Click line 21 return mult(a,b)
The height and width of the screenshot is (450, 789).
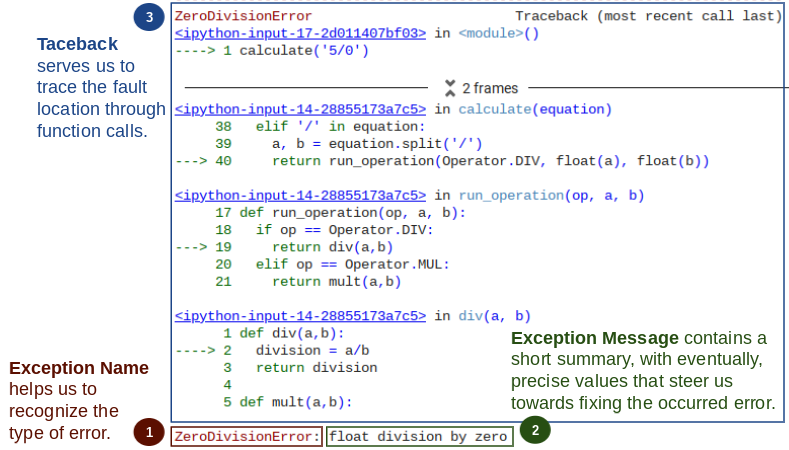click(308, 281)
